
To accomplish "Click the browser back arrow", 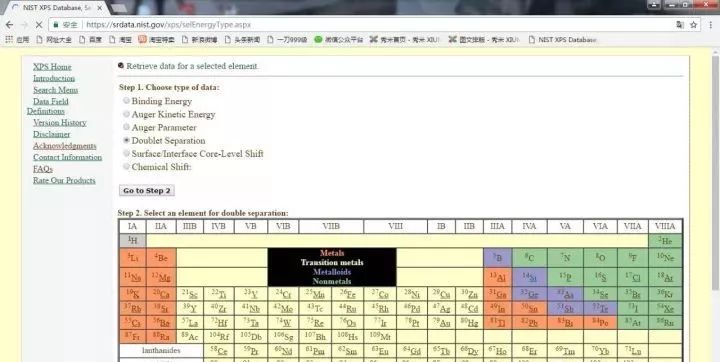I will (x=9, y=25).
